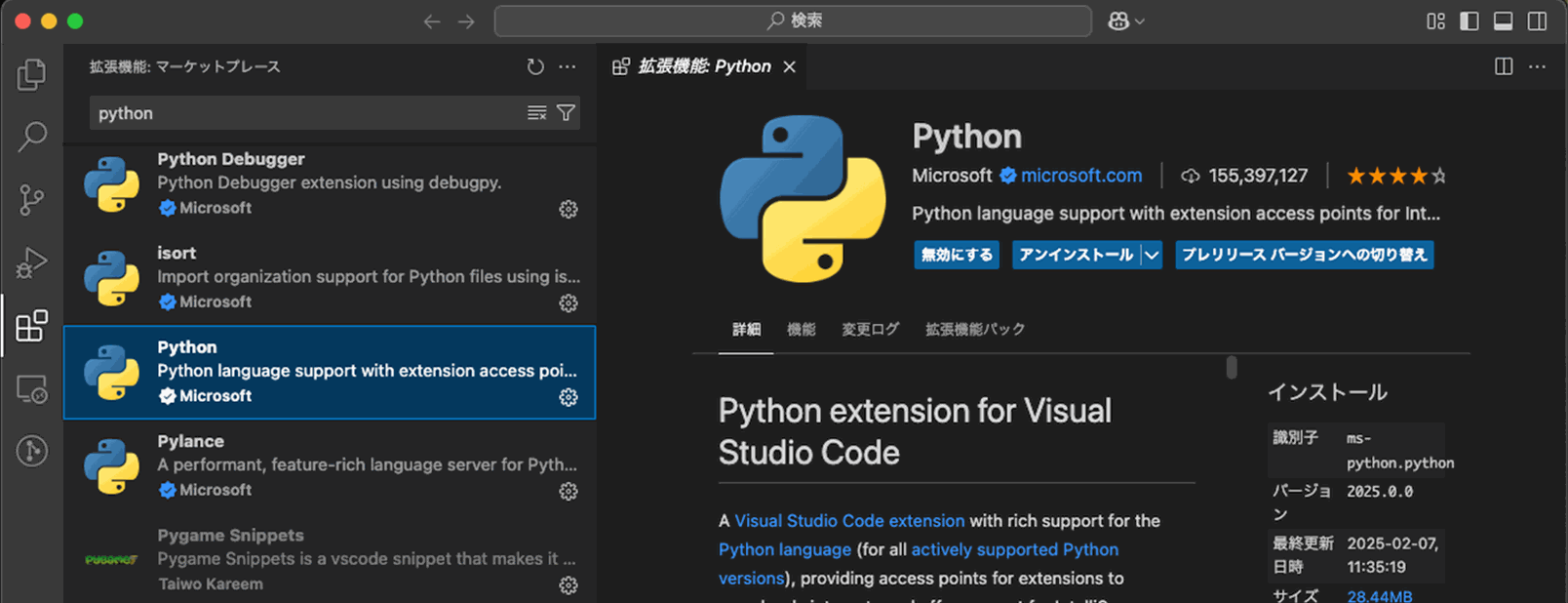Click the アンインストール button
The height and width of the screenshot is (603, 1568).
click(x=1077, y=255)
